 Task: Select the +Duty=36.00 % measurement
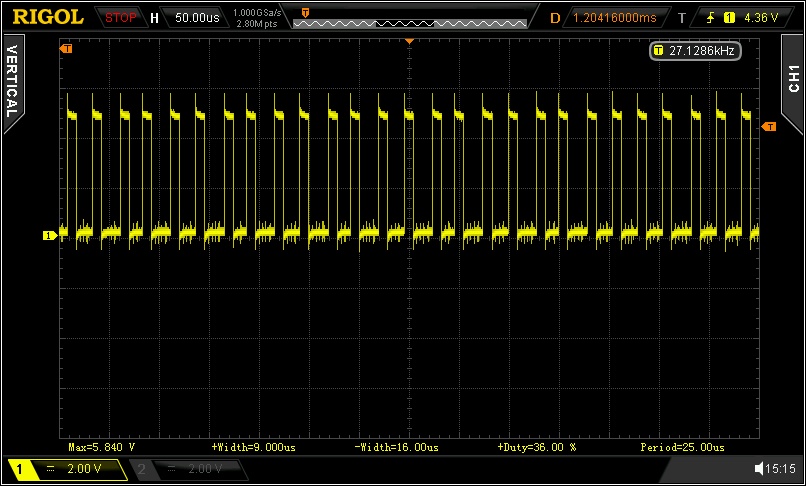(536, 447)
